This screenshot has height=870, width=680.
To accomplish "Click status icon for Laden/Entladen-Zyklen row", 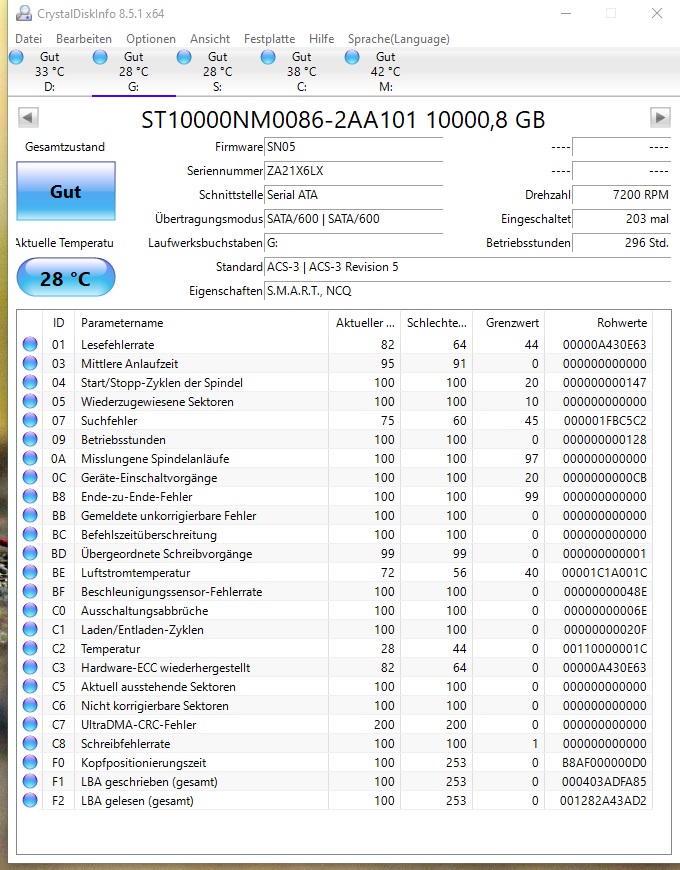I will click(30, 629).
